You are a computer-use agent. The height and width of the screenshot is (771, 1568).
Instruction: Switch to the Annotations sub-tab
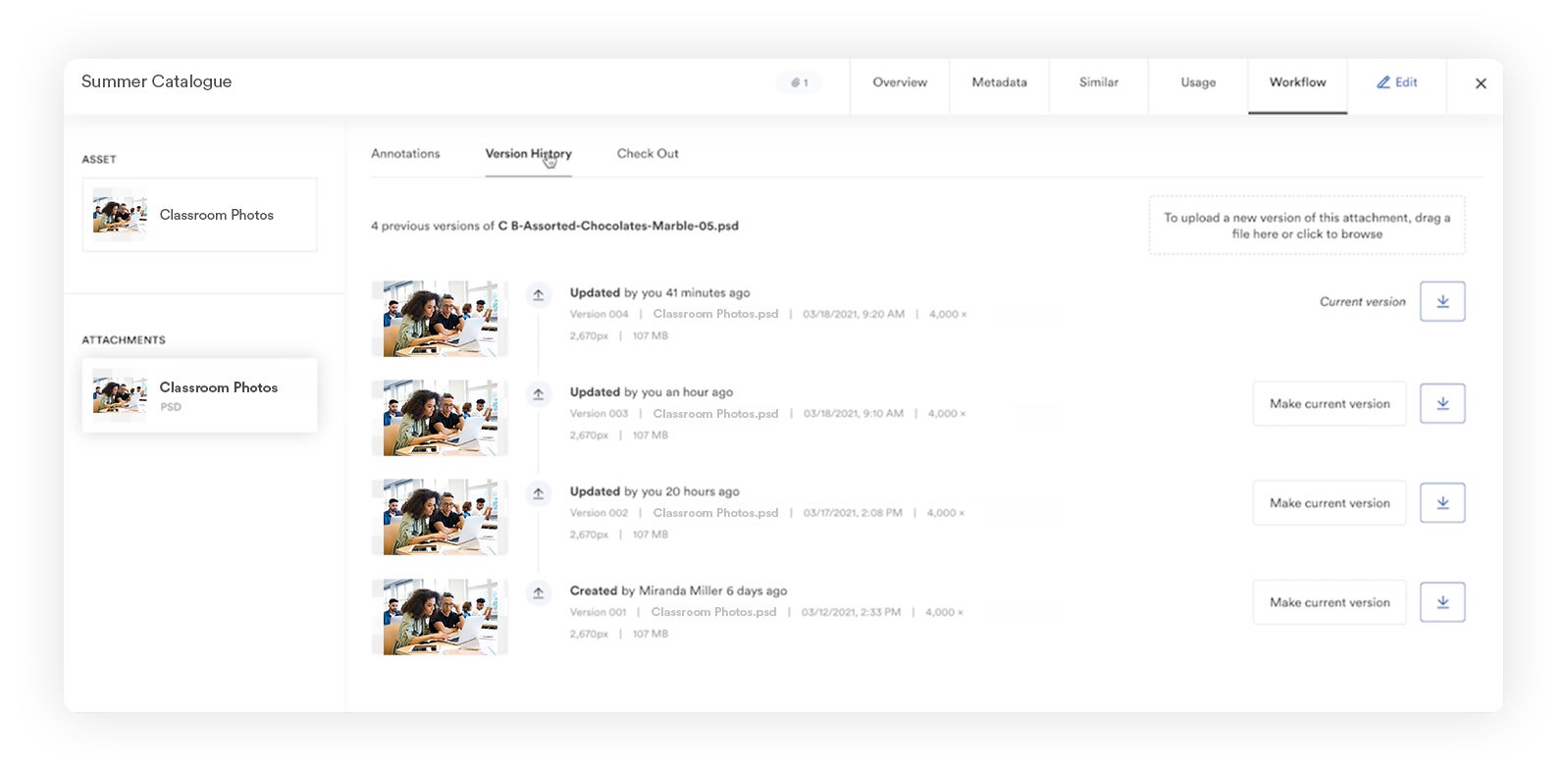405,153
